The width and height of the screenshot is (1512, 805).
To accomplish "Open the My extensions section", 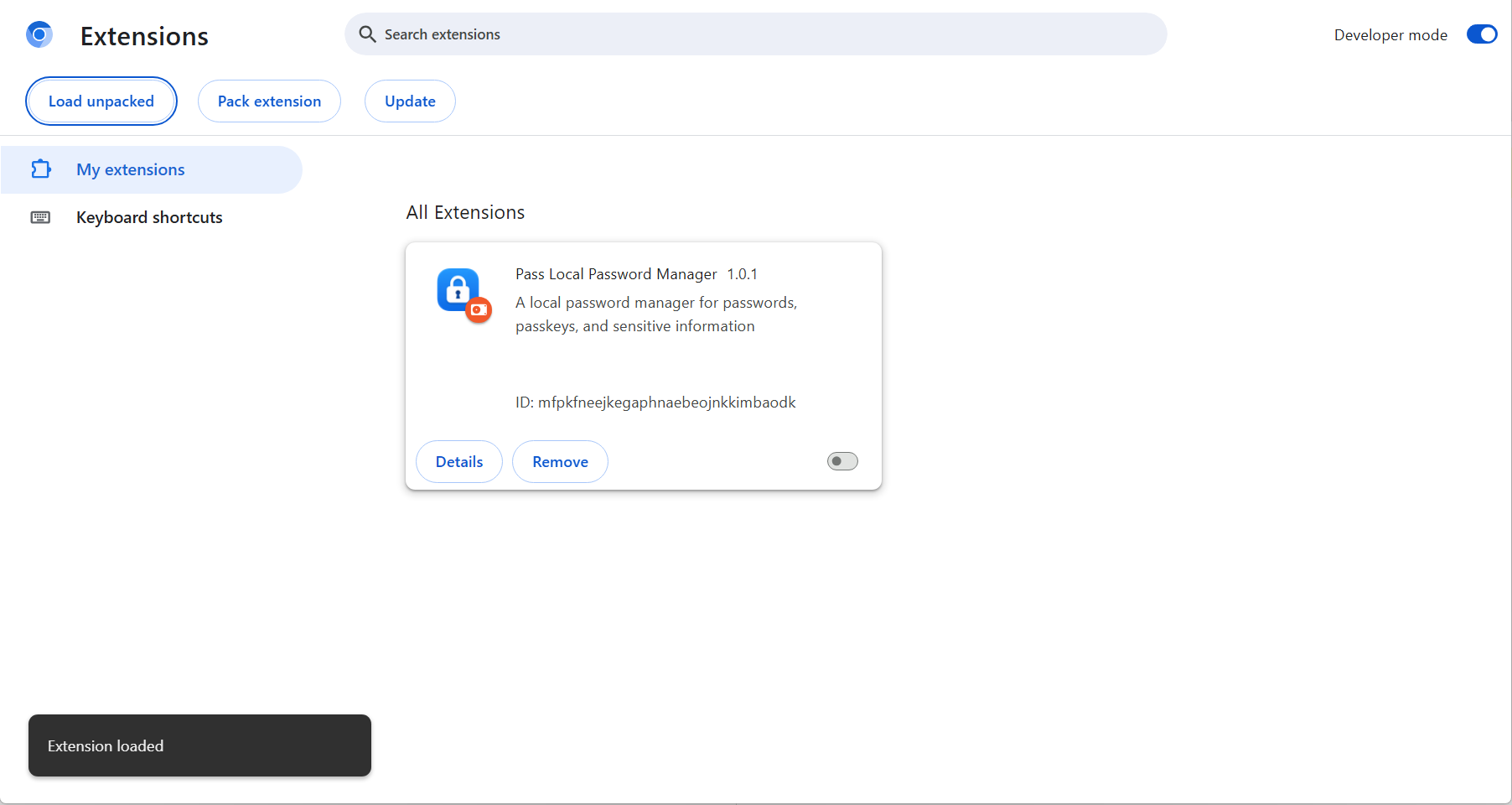I will tap(152, 169).
